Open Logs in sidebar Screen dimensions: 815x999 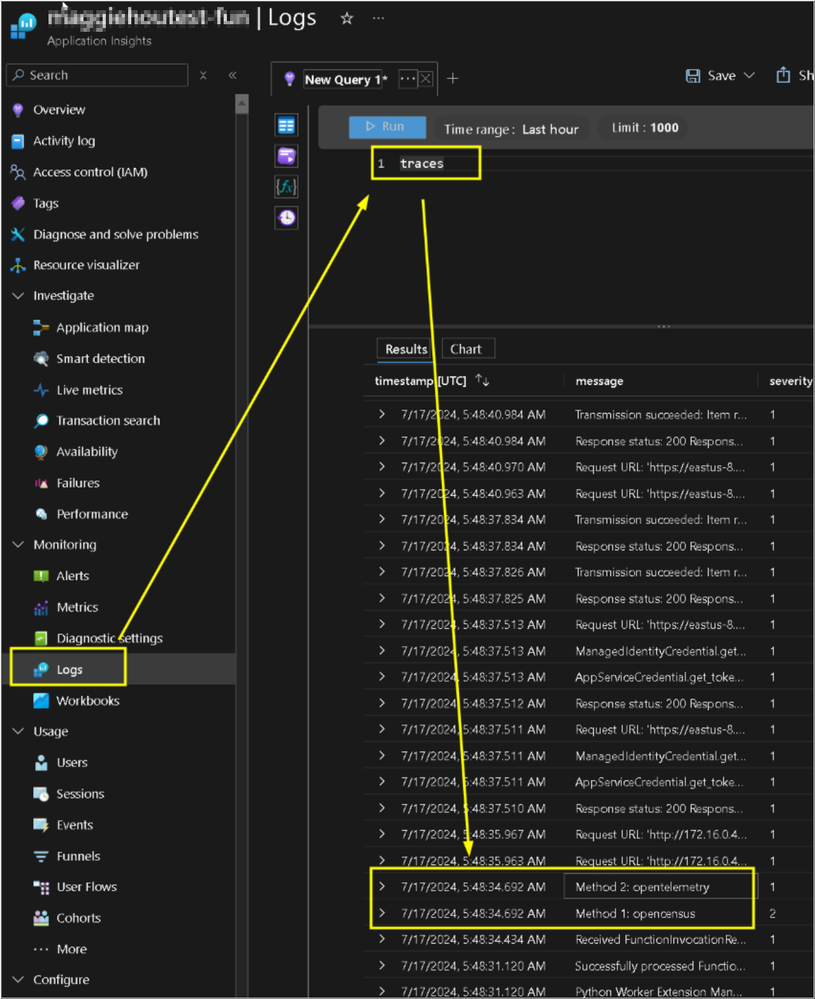point(69,670)
